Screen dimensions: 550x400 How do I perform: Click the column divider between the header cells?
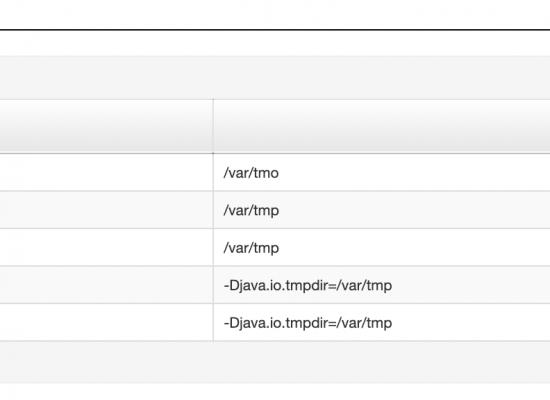213,126
